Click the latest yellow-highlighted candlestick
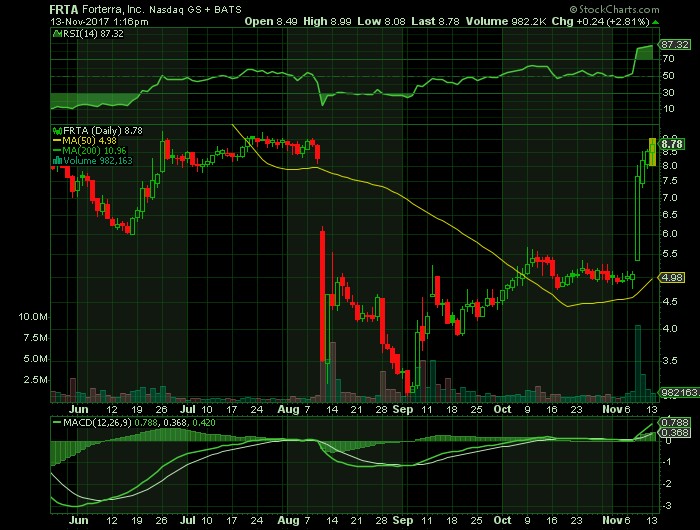The height and width of the screenshot is (530, 700). tap(652, 152)
